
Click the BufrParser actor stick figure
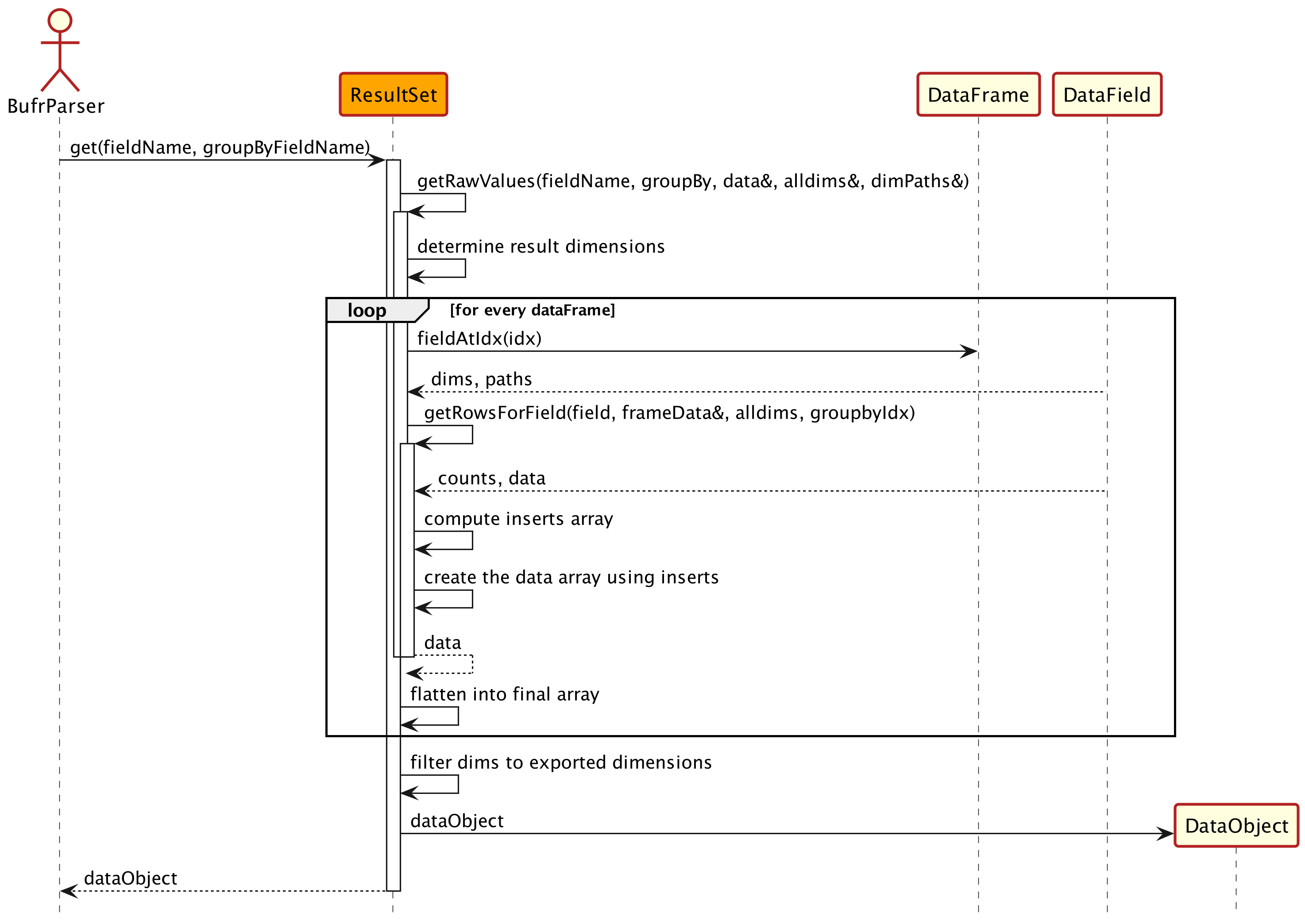(x=60, y=50)
